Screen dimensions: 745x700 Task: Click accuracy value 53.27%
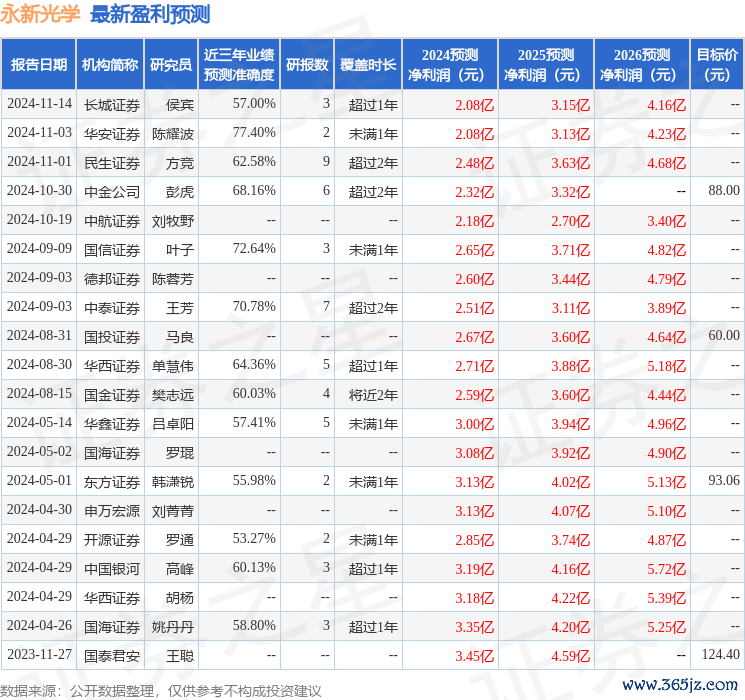coord(254,538)
